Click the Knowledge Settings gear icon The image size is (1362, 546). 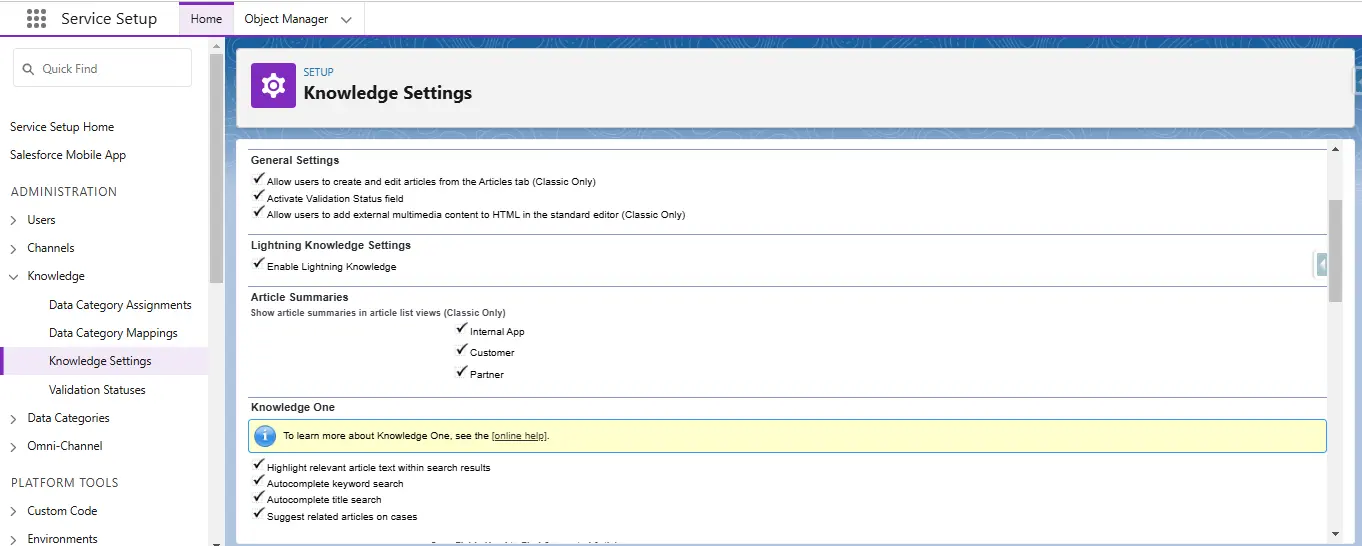273,85
